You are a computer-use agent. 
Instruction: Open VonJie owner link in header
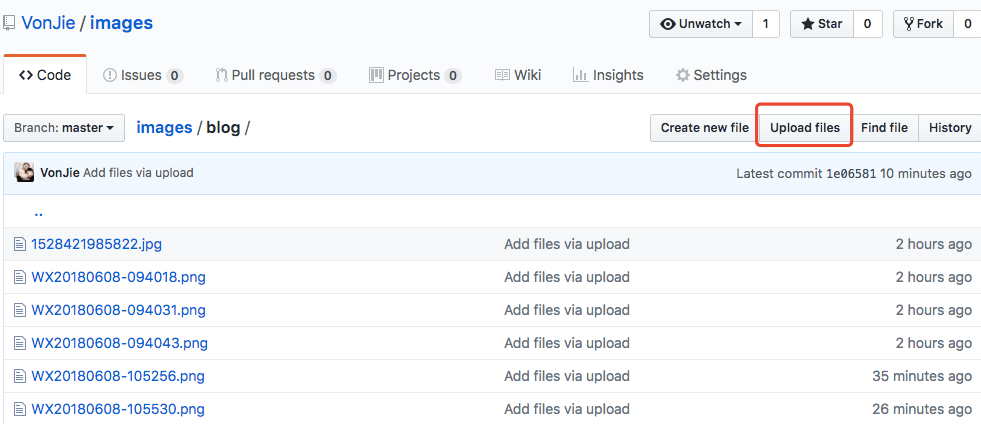(48, 23)
